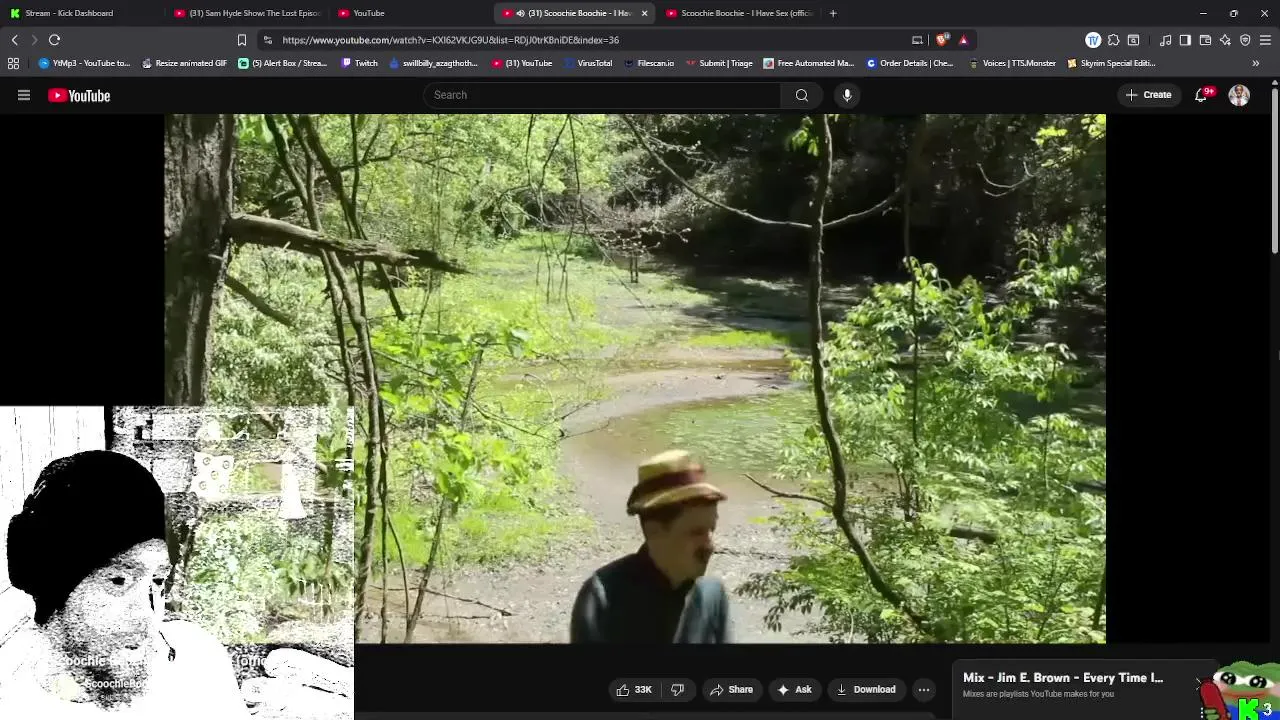Screen dimensions: 1280x720
Task: Switch to Sam Hyde Show tab
Action: [x=246, y=13]
